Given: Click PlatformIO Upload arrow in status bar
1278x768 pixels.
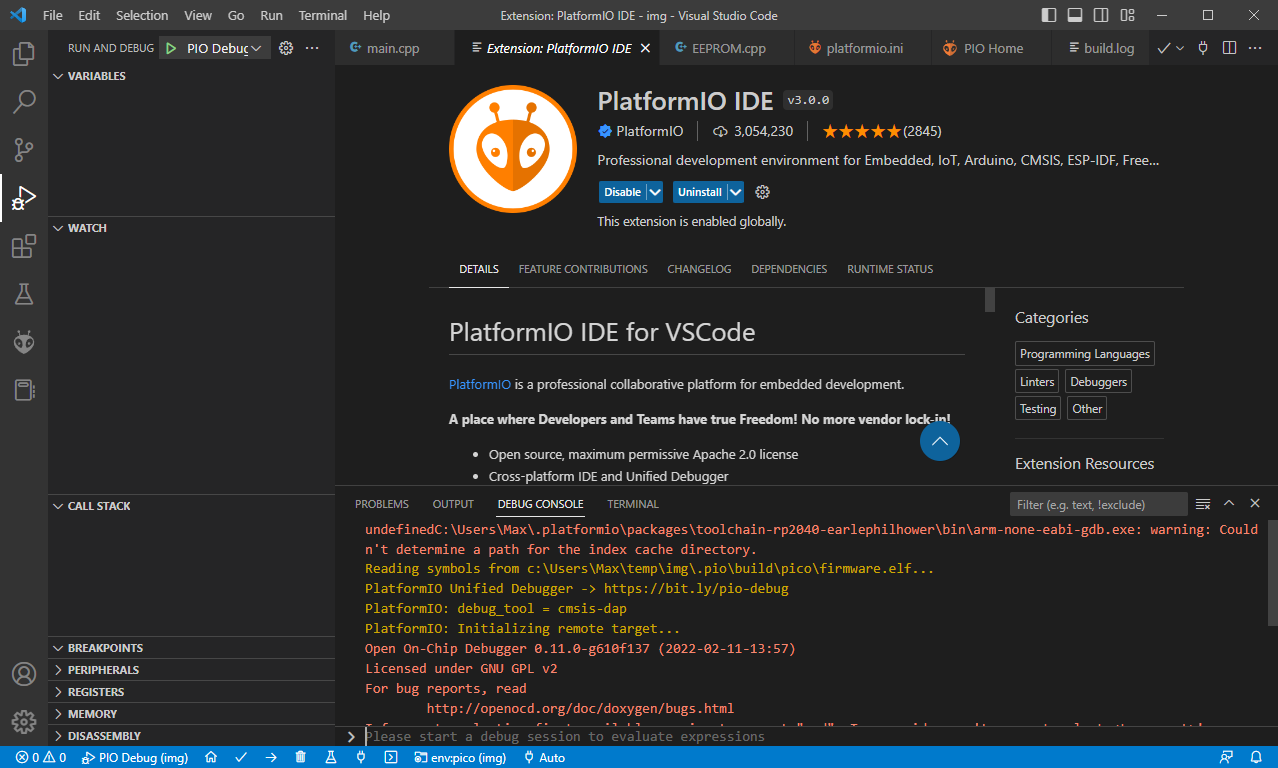Looking at the screenshot, I should coord(271,758).
